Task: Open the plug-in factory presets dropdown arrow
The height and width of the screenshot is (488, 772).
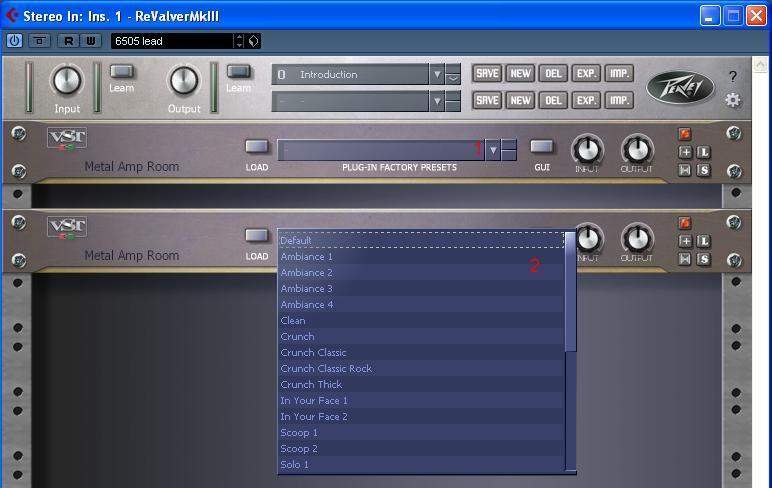Action: (x=492, y=150)
